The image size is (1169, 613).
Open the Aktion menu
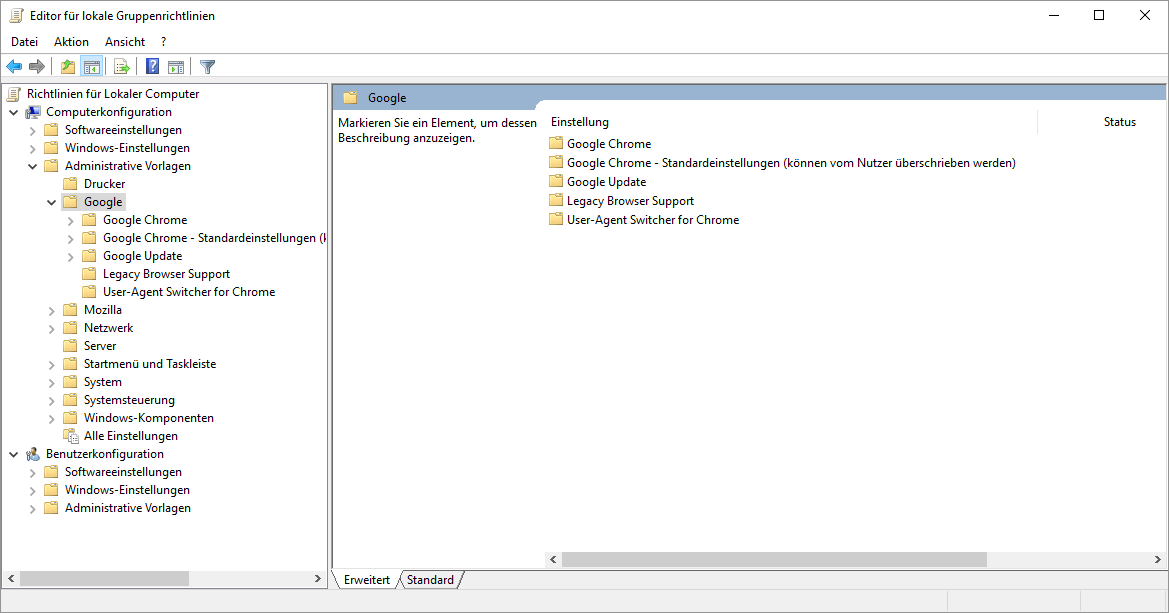tap(71, 42)
